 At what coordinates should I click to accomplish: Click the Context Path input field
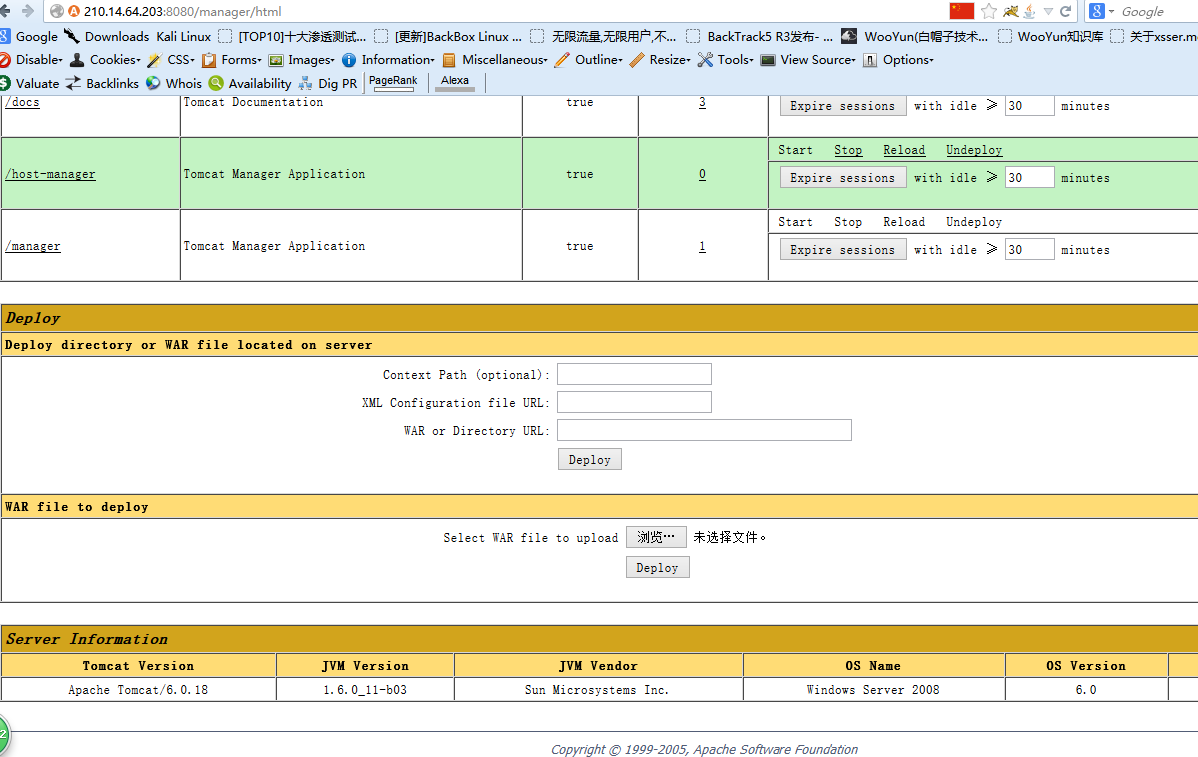(634, 374)
